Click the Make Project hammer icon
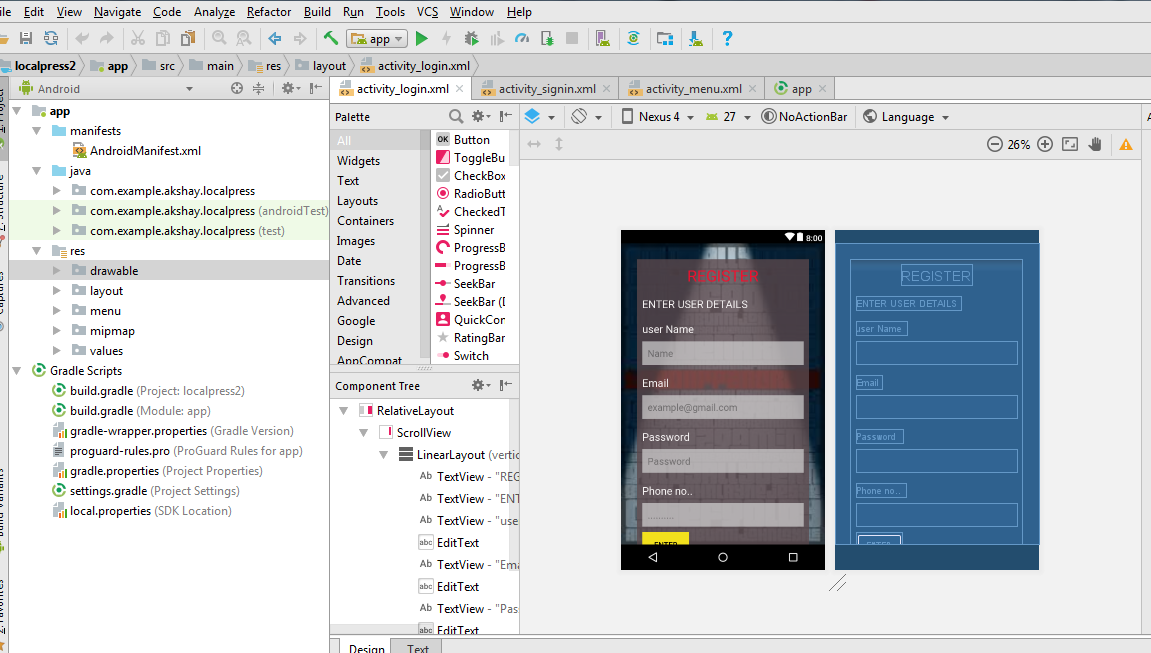 (x=330, y=39)
